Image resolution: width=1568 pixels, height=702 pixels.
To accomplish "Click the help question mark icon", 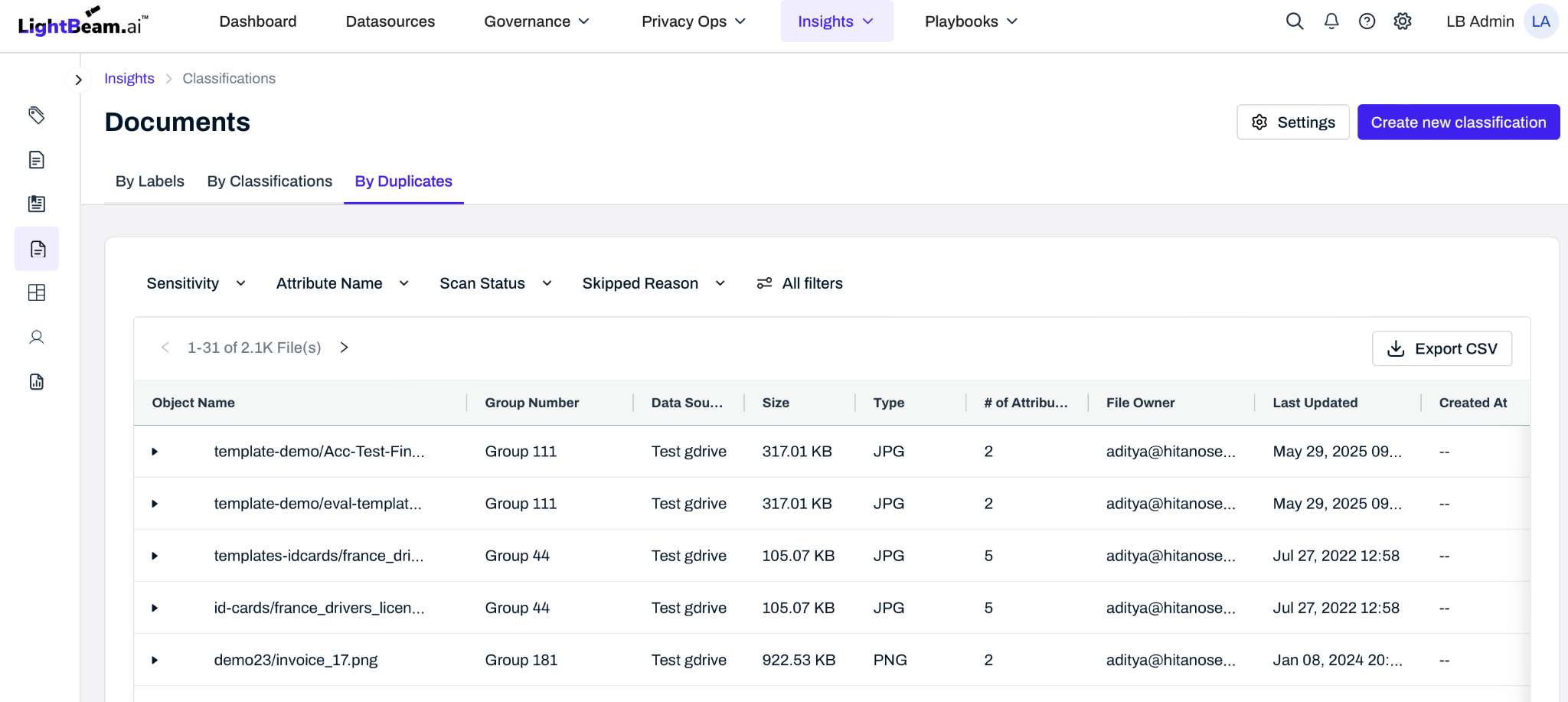I will [x=1367, y=21].
